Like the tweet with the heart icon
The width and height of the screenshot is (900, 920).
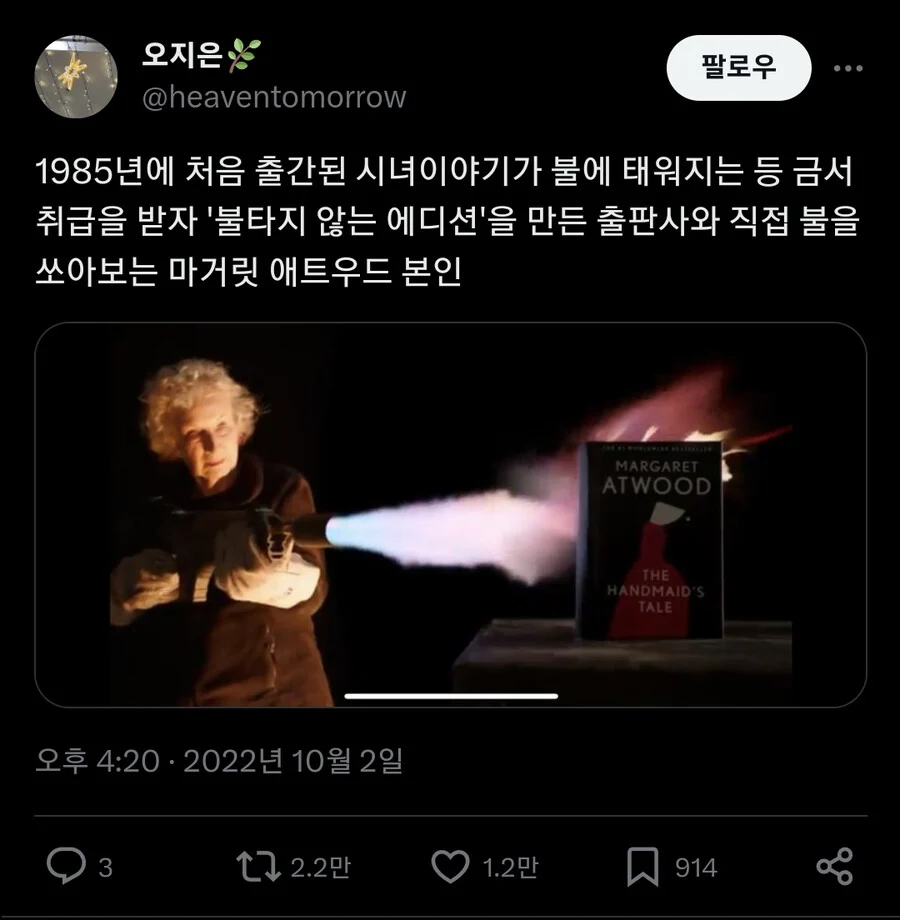pyautogui.click(x=450, y=867)
